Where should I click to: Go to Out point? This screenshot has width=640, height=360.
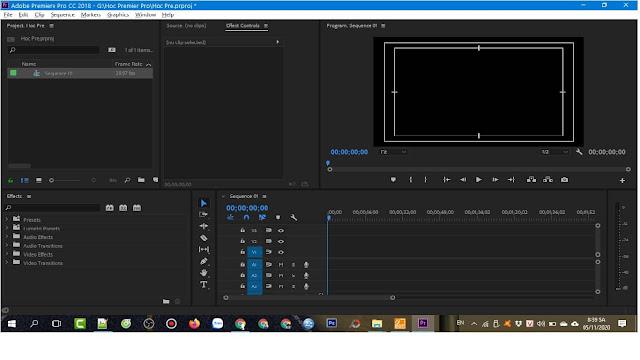coord(511,180)
